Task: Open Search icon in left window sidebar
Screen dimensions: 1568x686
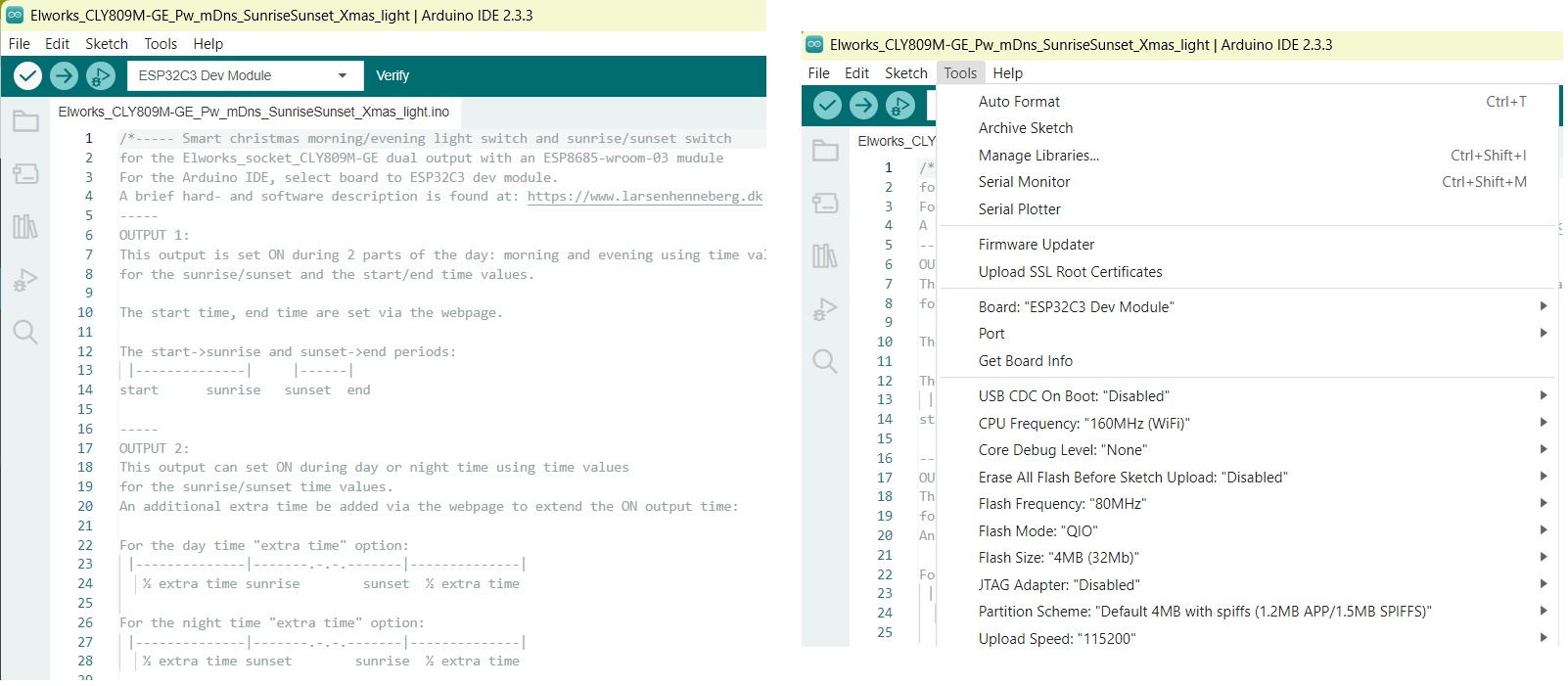Action: (25, 333)
